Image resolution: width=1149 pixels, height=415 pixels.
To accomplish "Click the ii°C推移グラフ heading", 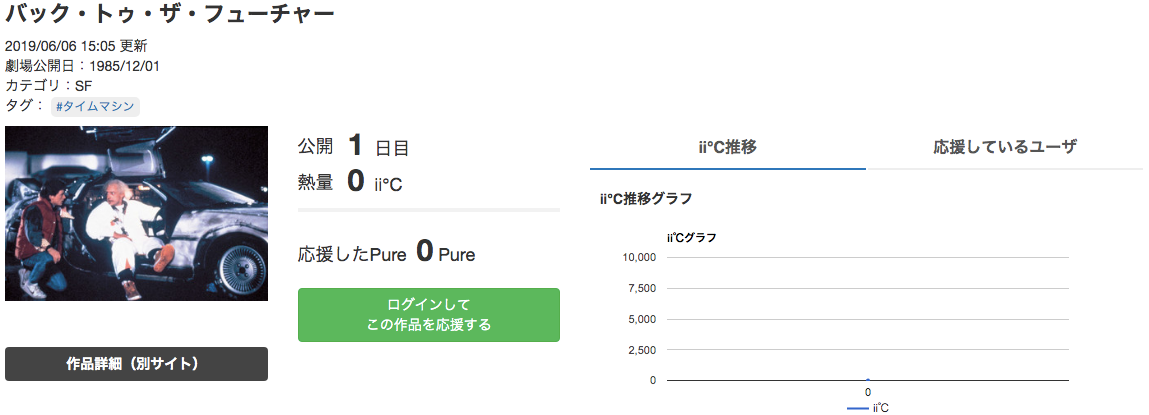I will [646, 199].
